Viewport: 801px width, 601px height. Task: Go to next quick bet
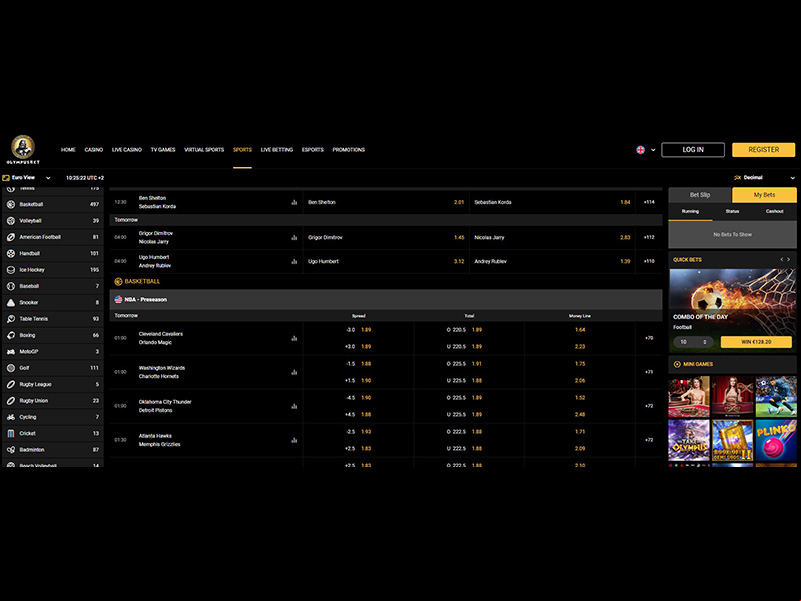789,260
